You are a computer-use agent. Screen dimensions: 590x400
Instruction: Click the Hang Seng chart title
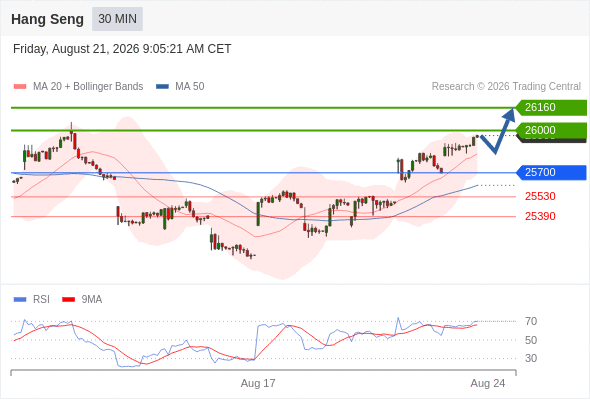[47, 19]
